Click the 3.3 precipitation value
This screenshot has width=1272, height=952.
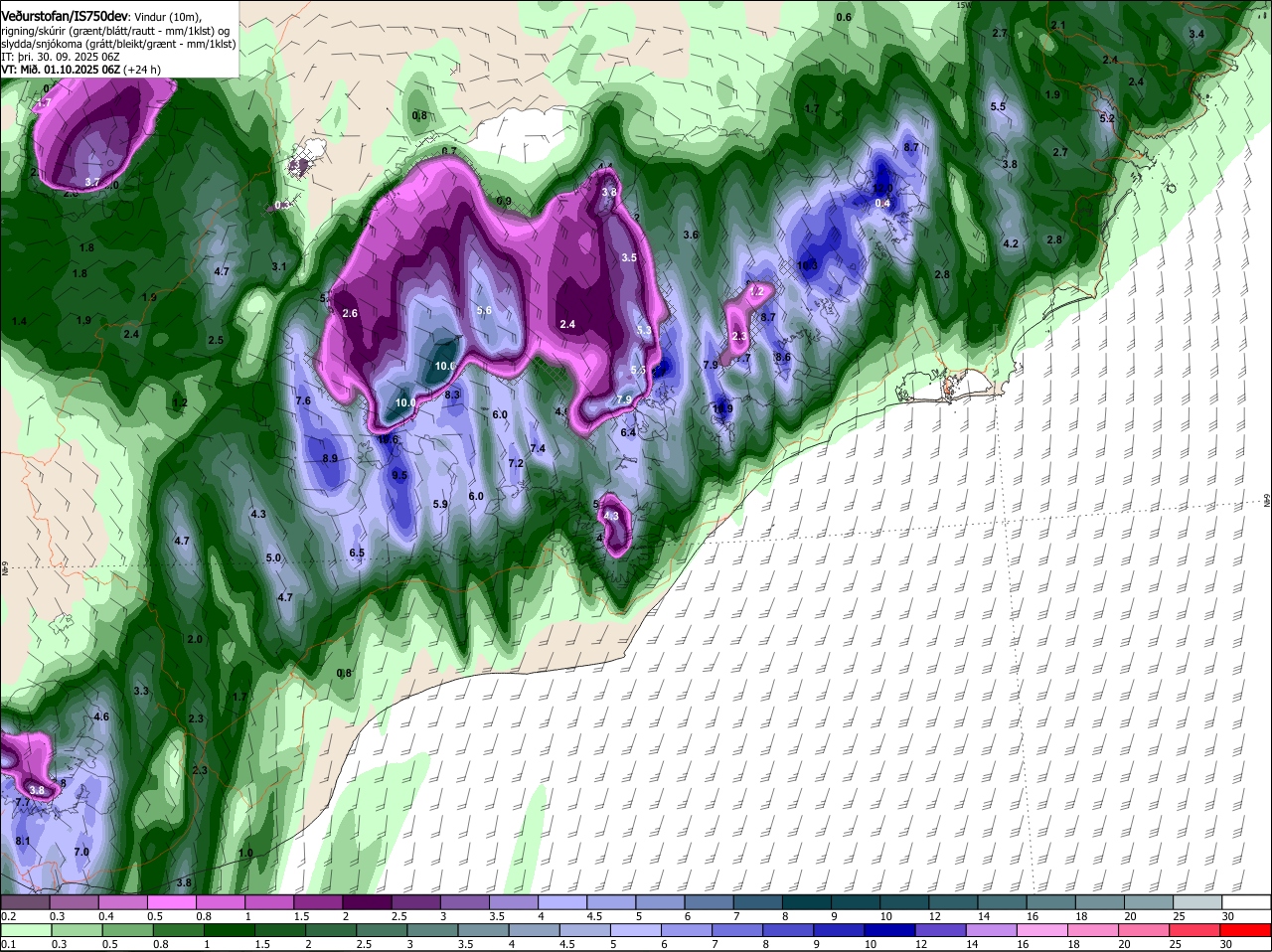pos(141,691)
